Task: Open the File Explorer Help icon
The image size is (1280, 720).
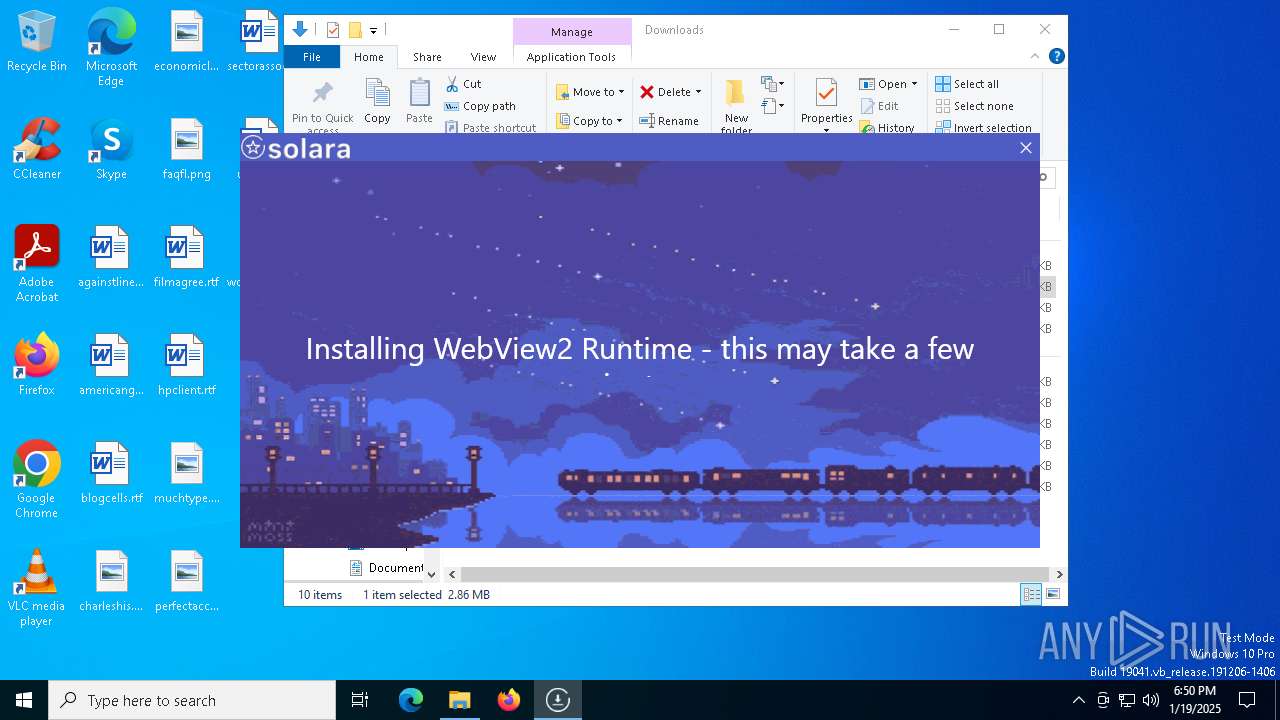Action: [x=1056, y=56]
